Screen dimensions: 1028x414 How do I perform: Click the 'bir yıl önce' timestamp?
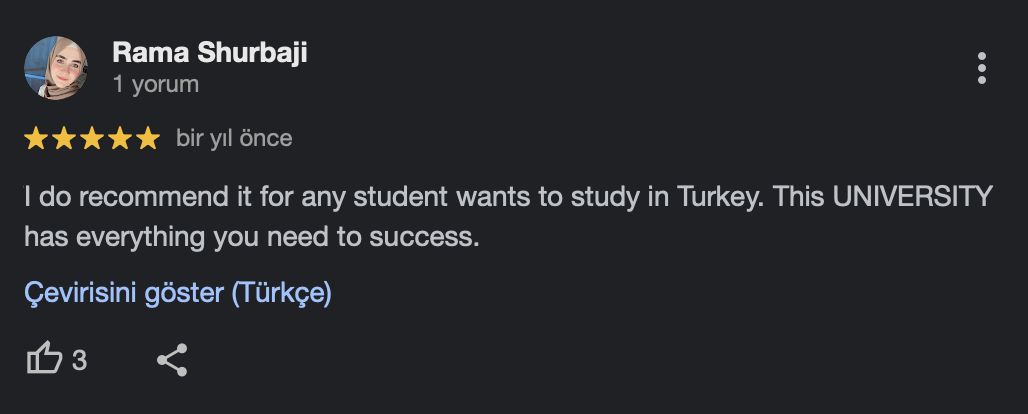pos(234,138)
